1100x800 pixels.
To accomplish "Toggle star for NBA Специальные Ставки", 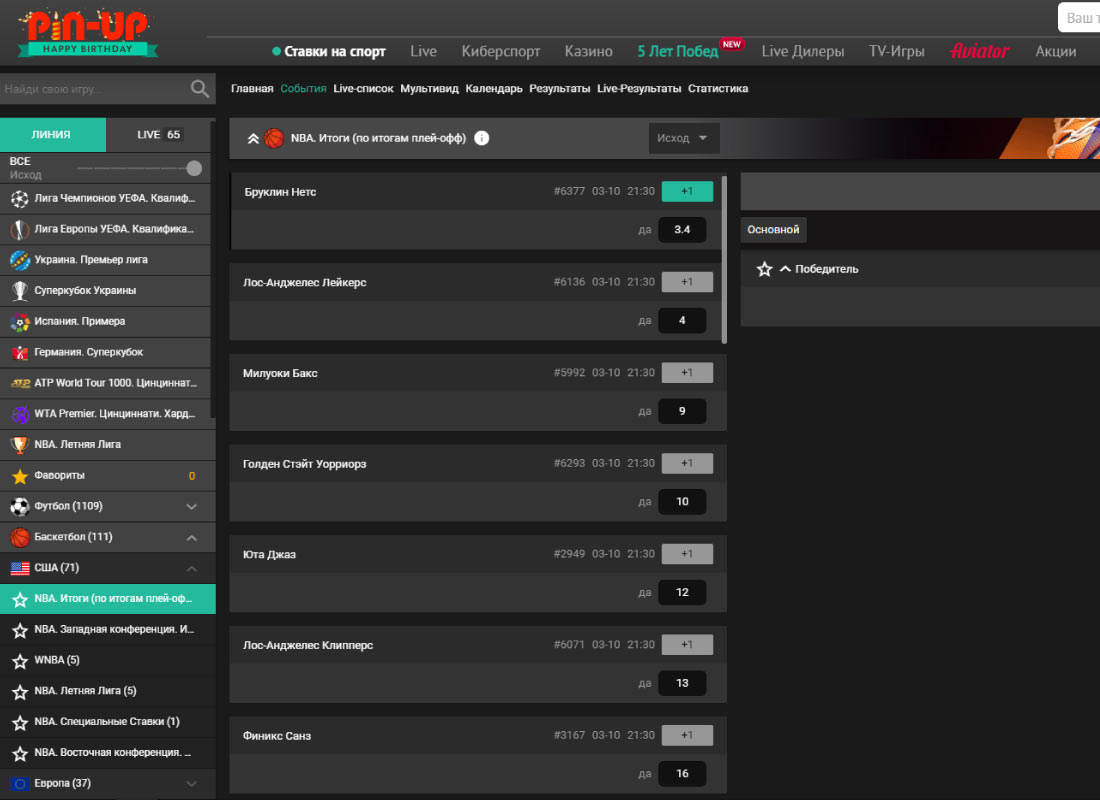I will pos(19,722).
